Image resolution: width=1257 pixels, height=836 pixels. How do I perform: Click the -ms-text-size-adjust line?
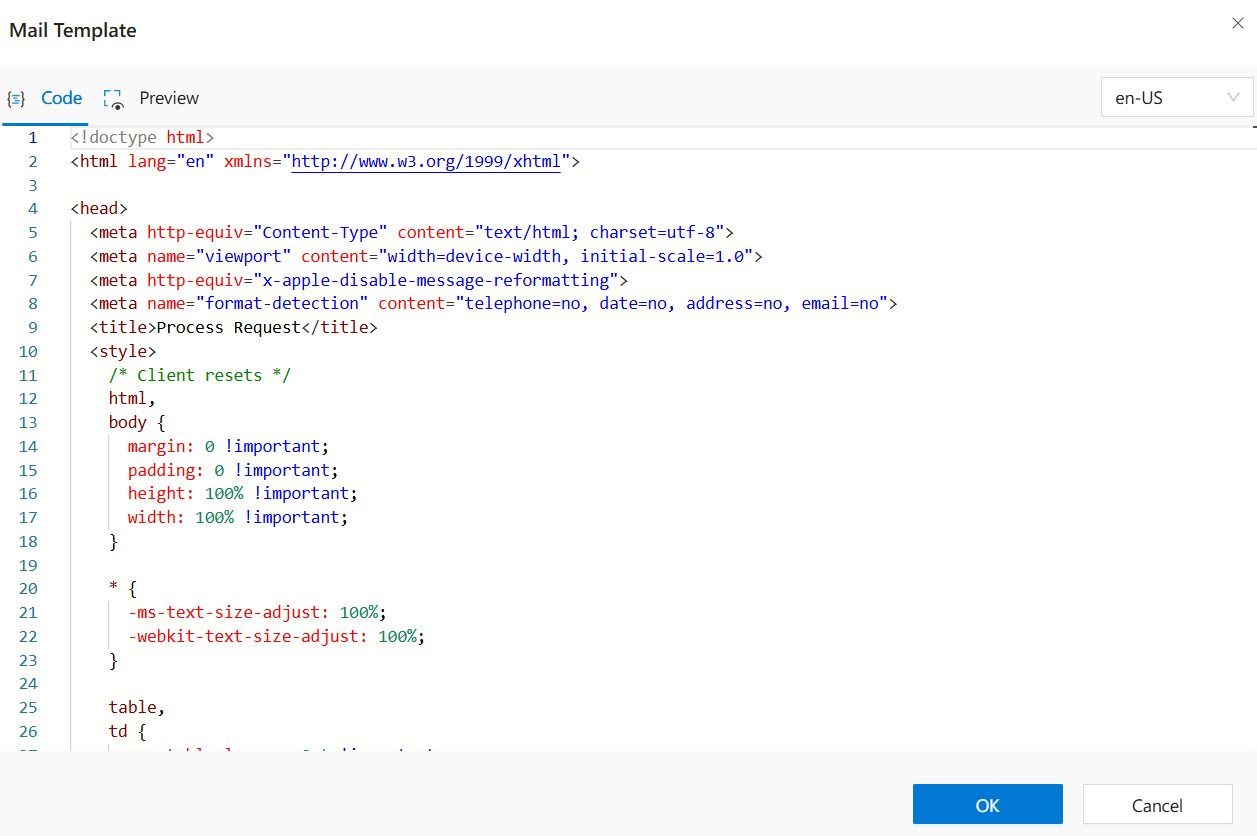257,612
